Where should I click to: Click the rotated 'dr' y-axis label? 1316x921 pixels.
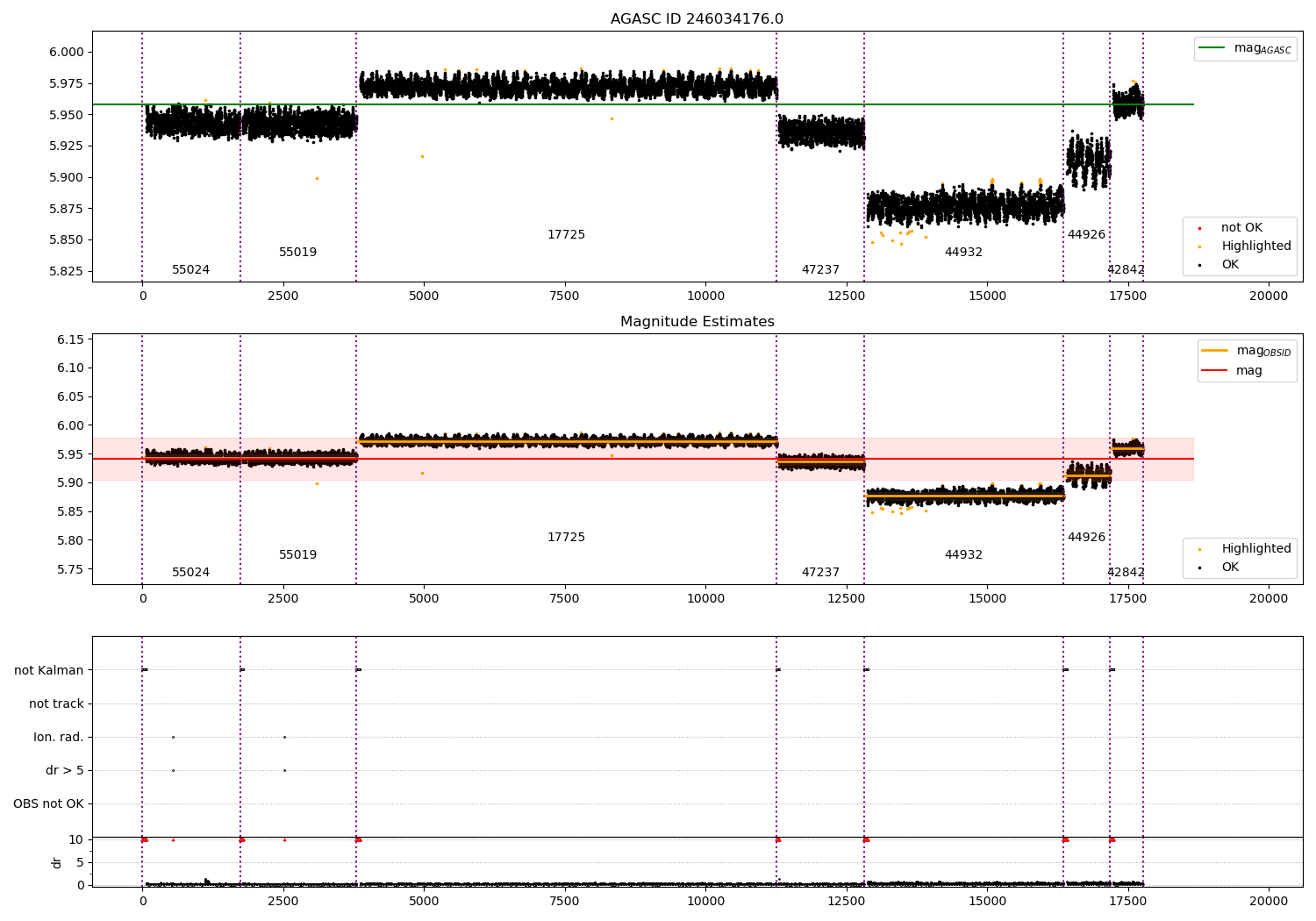[x=57, y=862]
